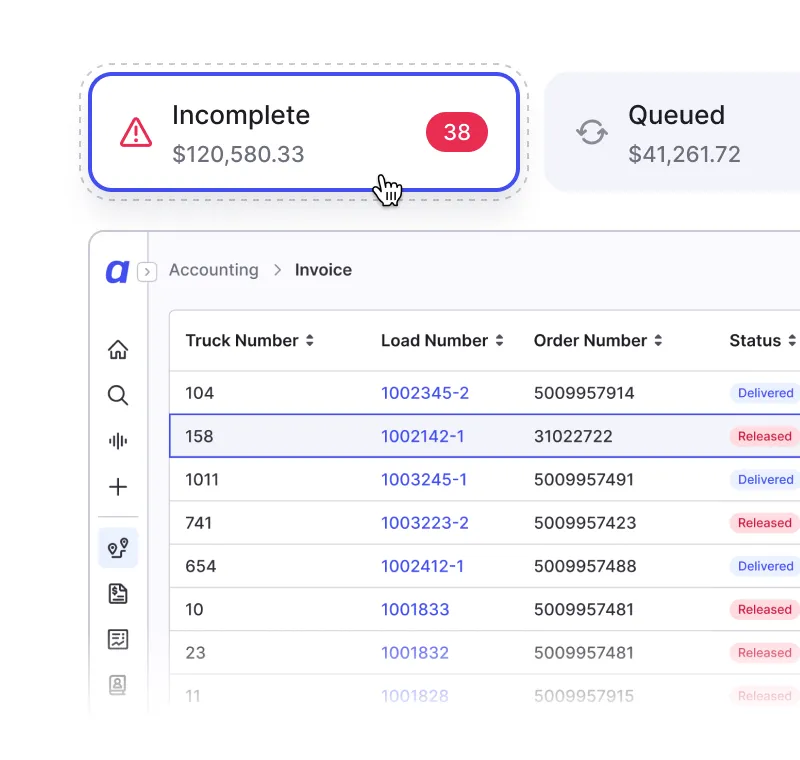The image size is (800, 760).
Task: Select truck number 1011 cell
Action: [202, 479]
